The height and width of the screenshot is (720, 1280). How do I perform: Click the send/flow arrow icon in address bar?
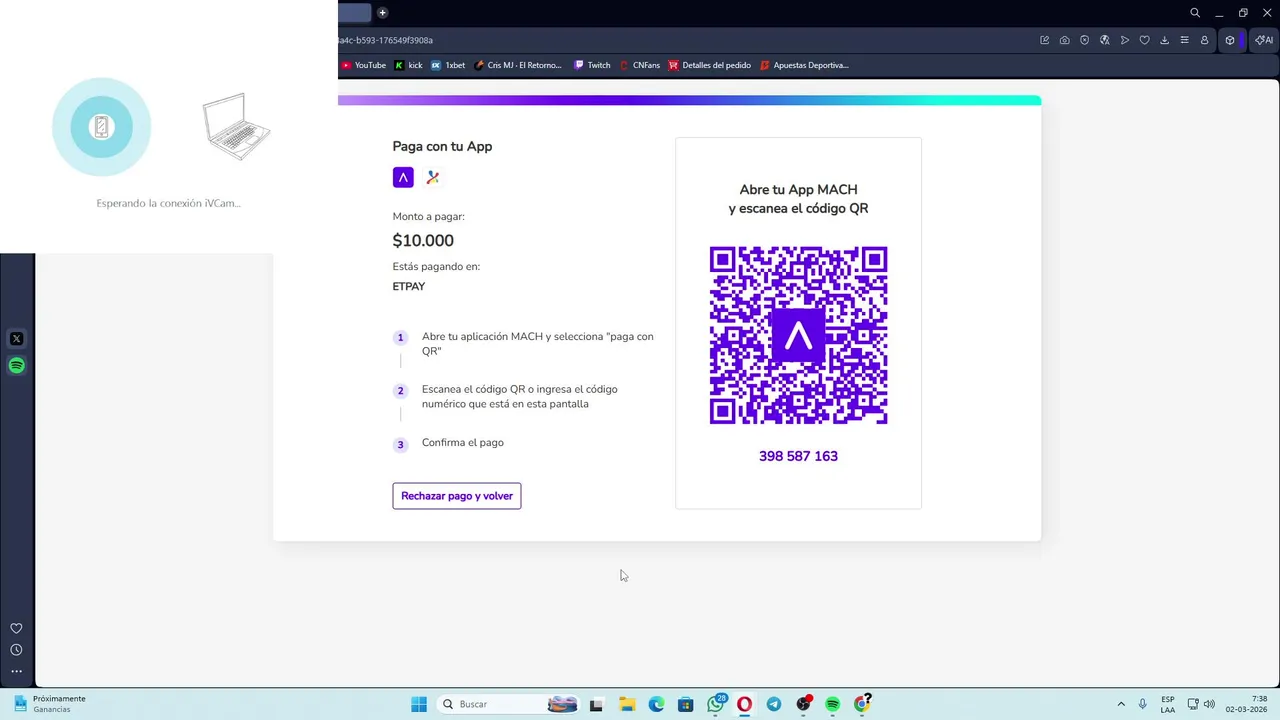(1125, 40)
